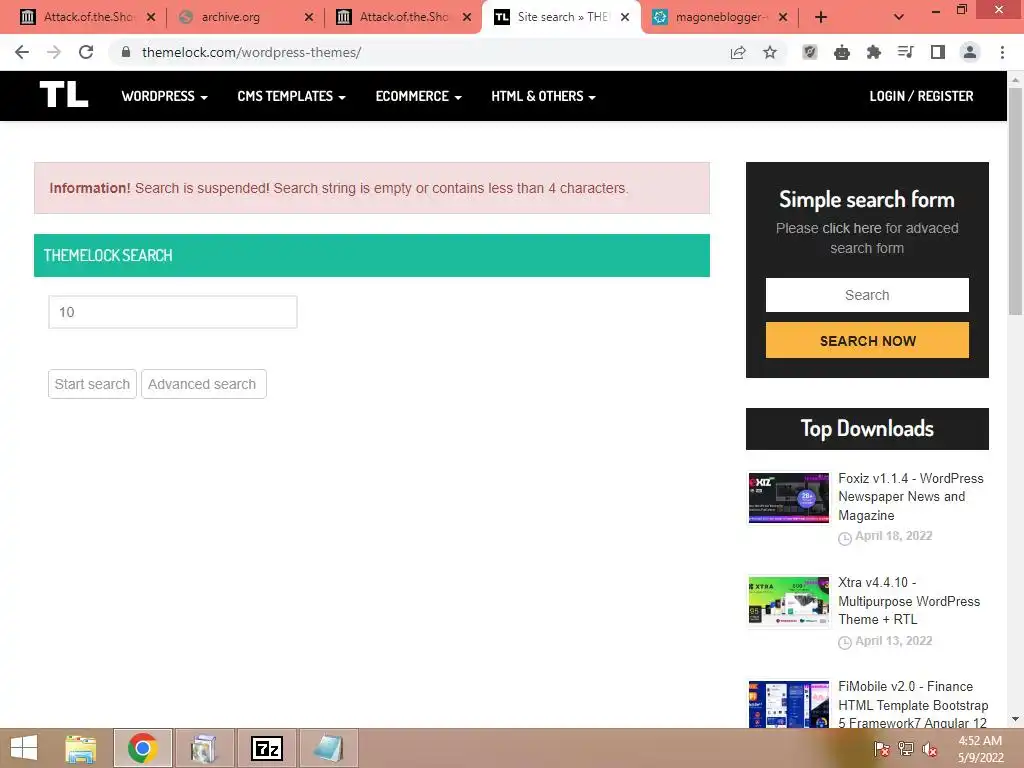Open File Explorer from taskbar

point(81,748)
